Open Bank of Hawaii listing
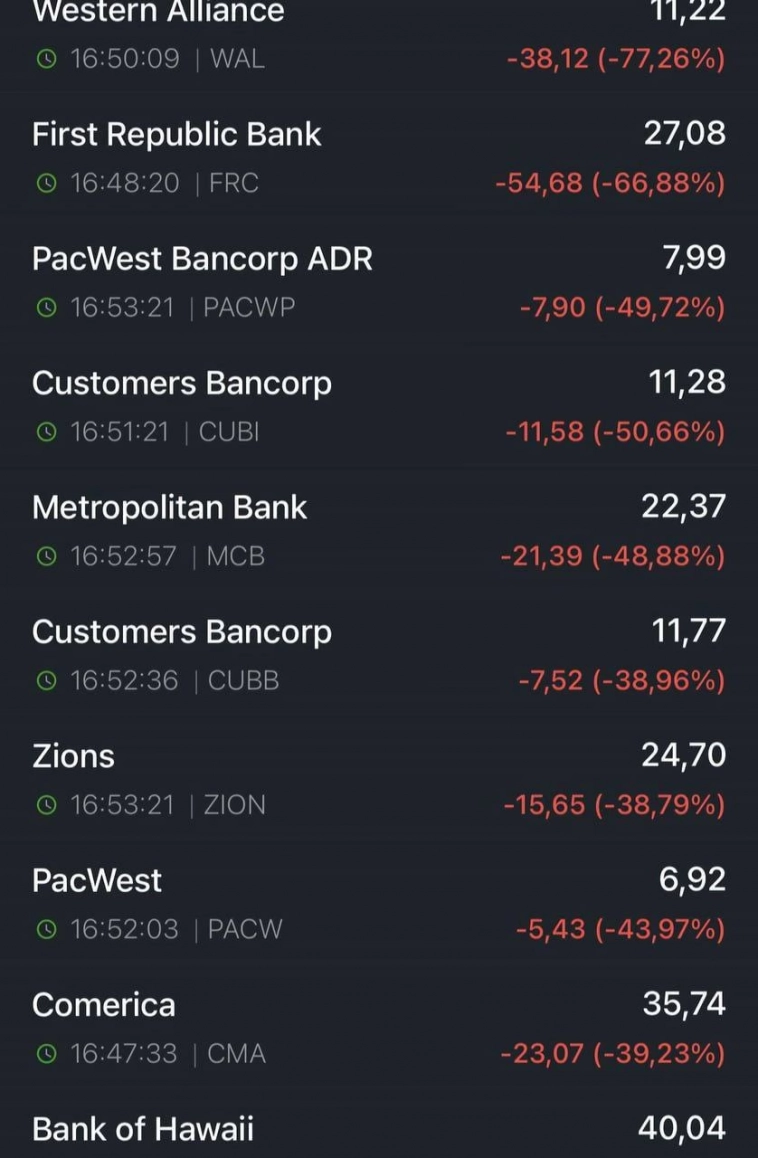Viewport: 758px width, 1158px height. click(x=143, y=1129)
